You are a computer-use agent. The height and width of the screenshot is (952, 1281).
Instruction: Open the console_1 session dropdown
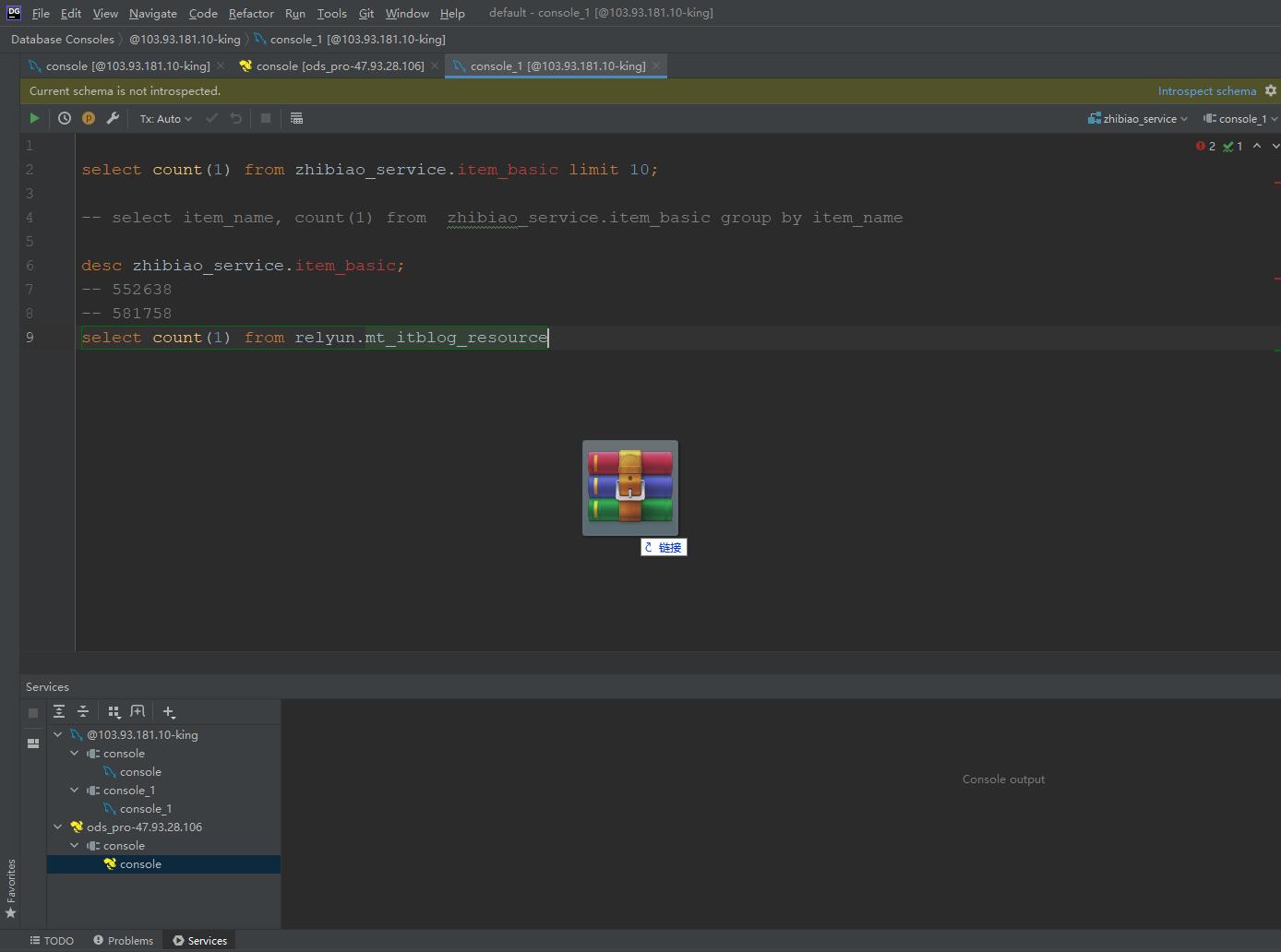point(1240,119)
